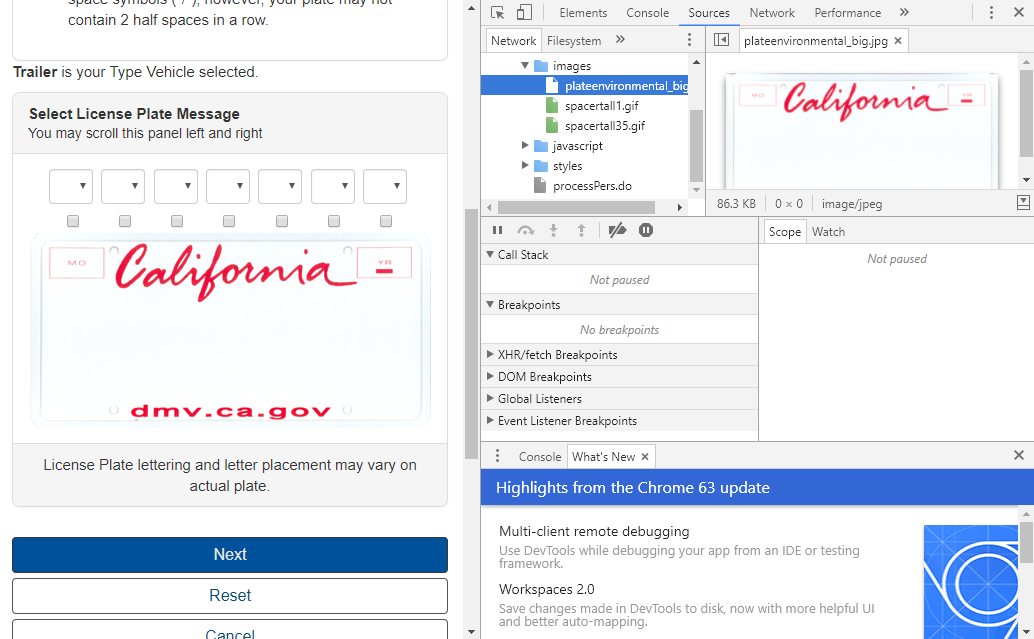Open the first plate character dropdown

click(x=71, y=187)
